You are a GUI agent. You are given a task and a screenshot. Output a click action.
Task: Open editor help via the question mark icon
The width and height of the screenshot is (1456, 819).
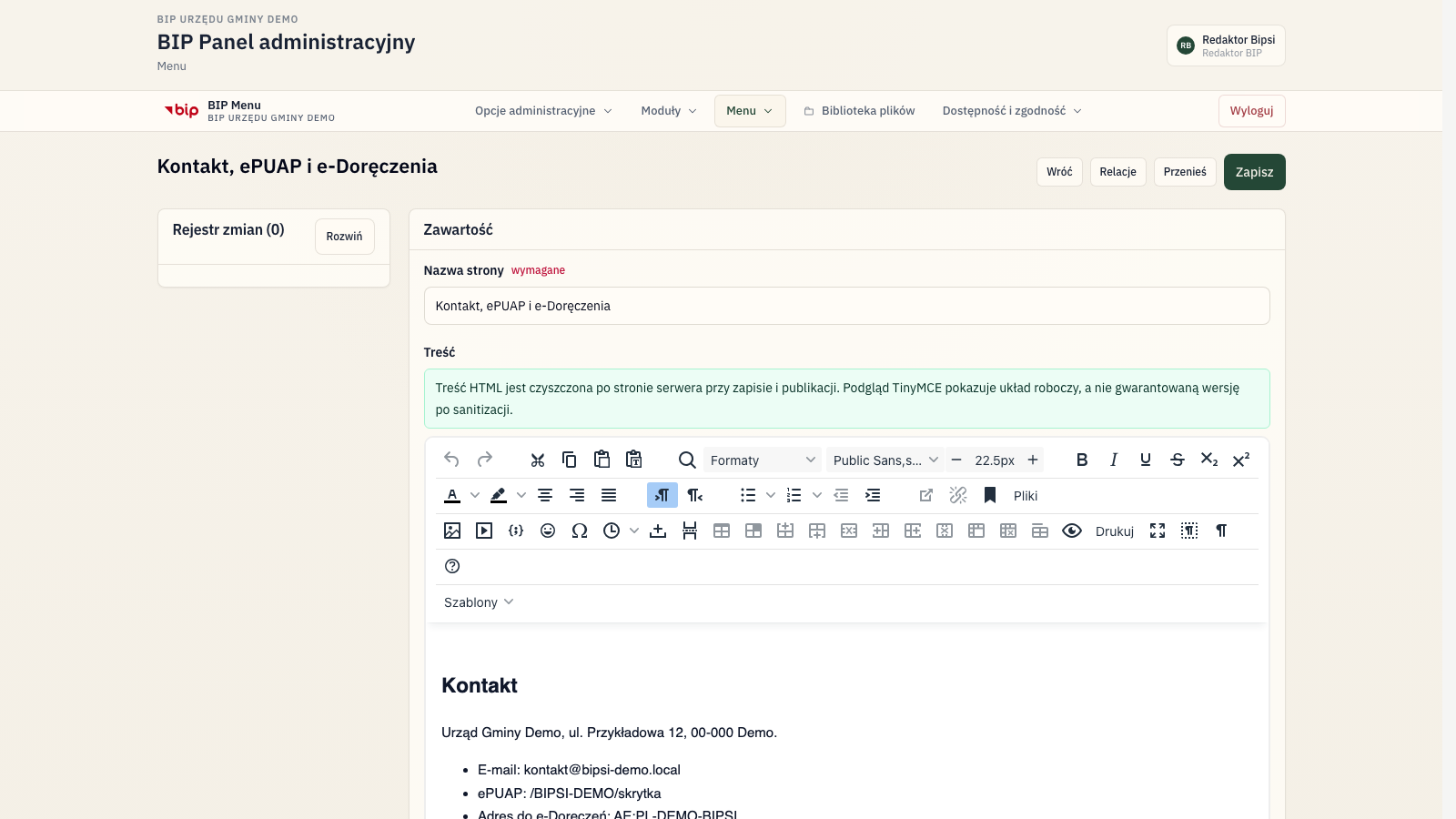click(x=452, y=566)
